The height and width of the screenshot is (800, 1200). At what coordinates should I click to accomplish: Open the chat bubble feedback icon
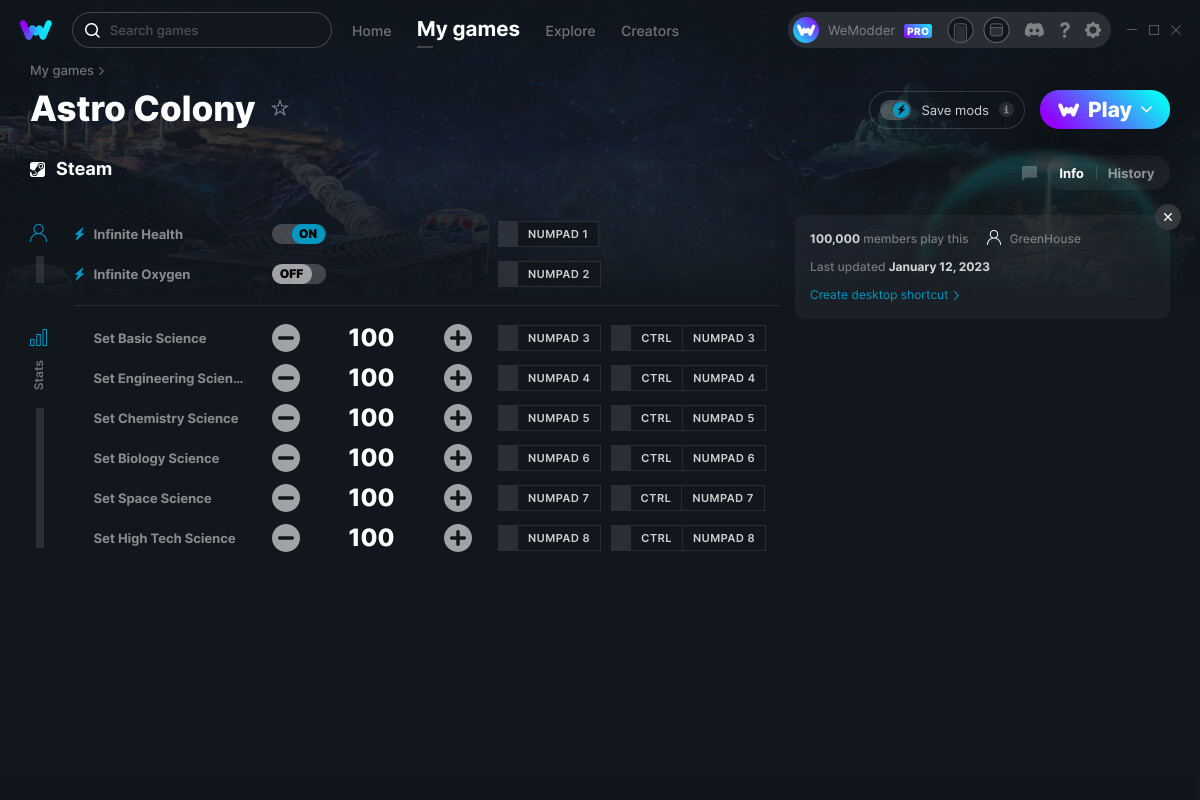1029,173
